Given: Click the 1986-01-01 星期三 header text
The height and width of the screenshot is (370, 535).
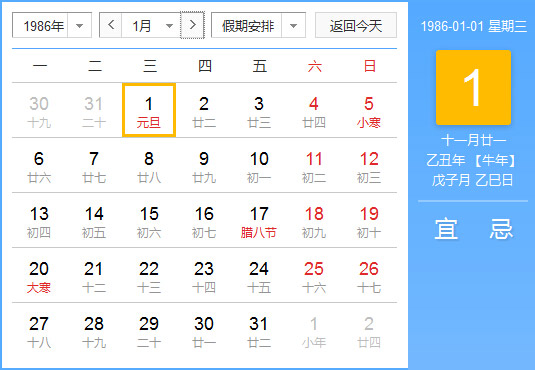Looking at the screenshot, I should pyautogui.click(x=474, y=26).
